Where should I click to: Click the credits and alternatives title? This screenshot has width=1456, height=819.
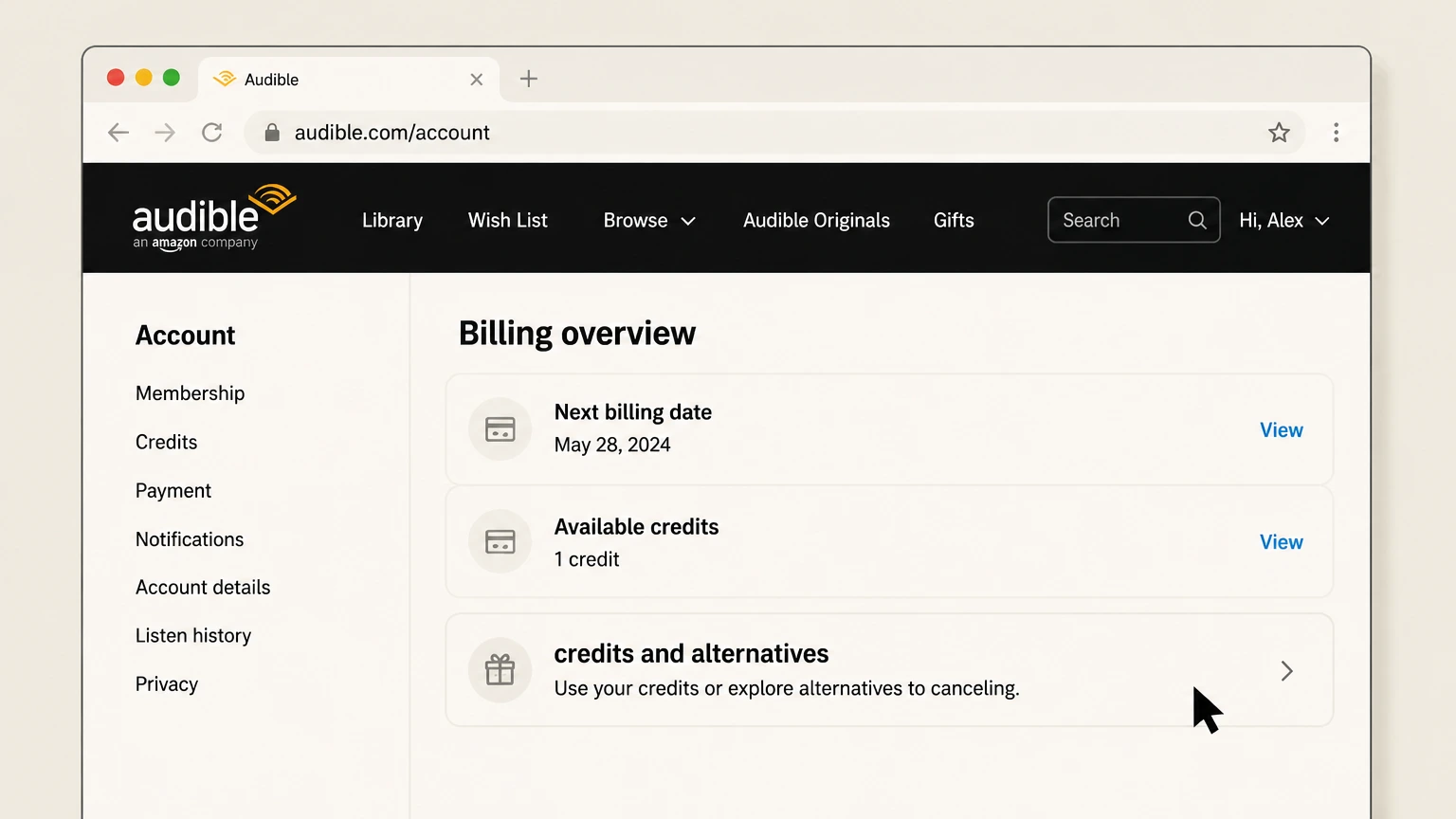point(691,654)
